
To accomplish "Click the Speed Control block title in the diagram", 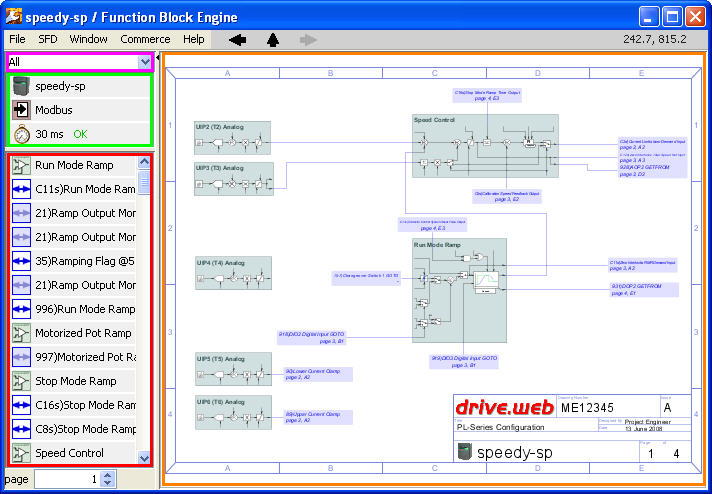I will coord(434,120).
